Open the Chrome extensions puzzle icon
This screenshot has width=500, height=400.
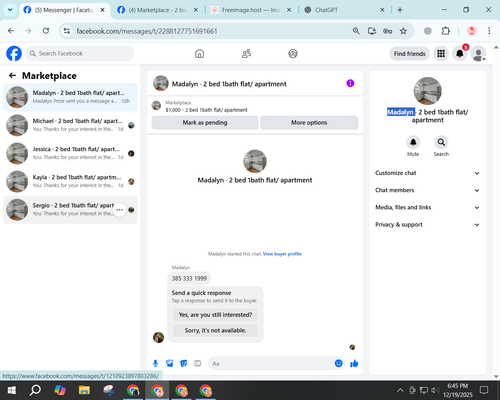(x=445, y=31)
